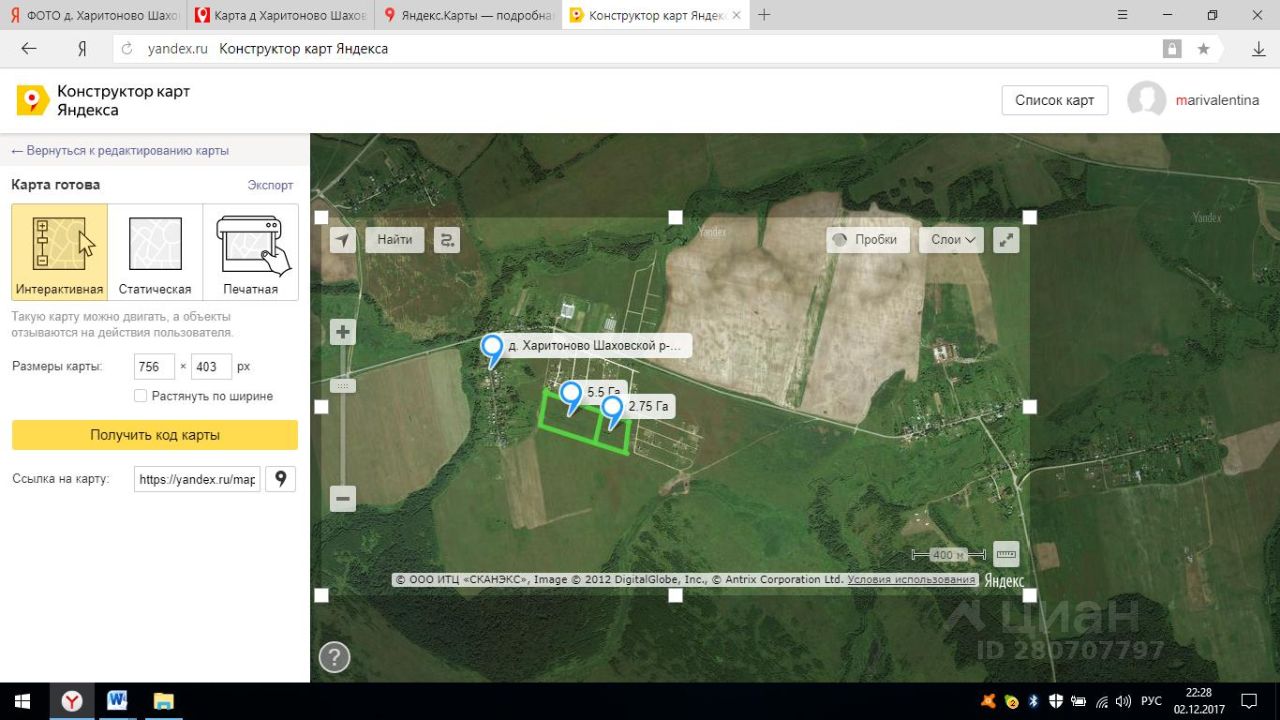Return via 'Вернуться к редактированию карты' link
The image size is (1280, 720).
coord(120,151)
